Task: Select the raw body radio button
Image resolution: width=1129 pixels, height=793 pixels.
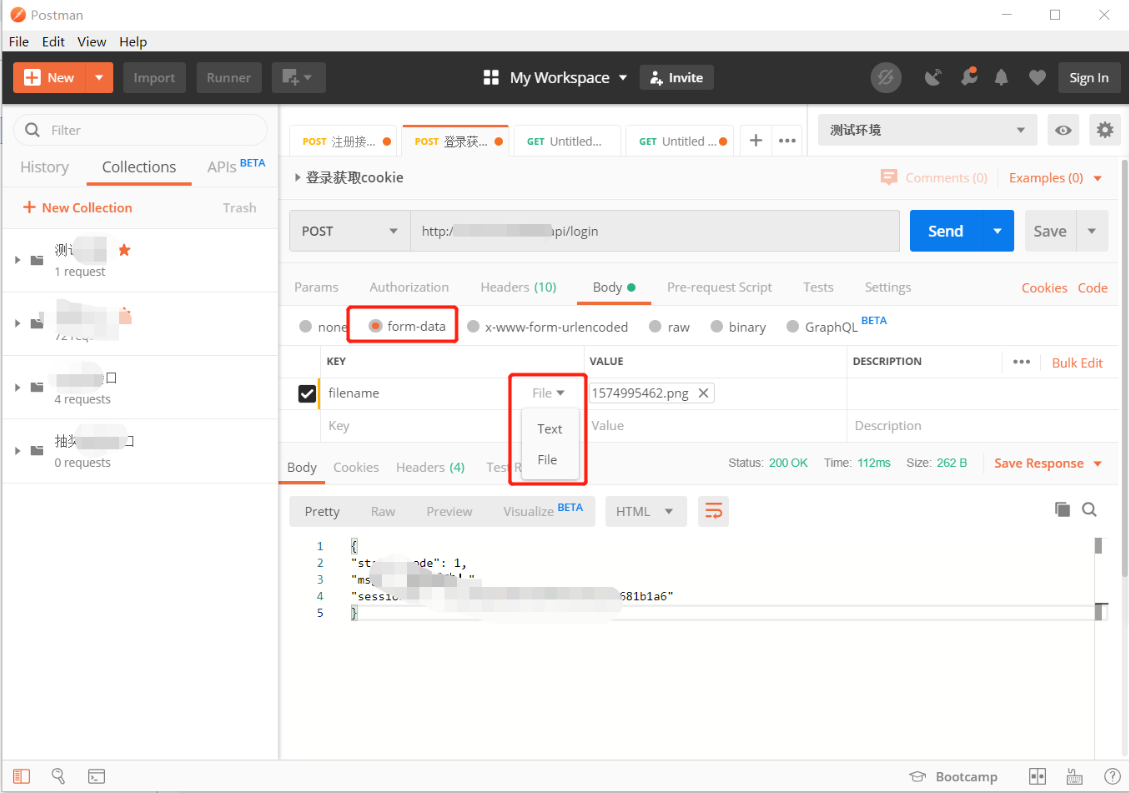Action: click(655, 327)
